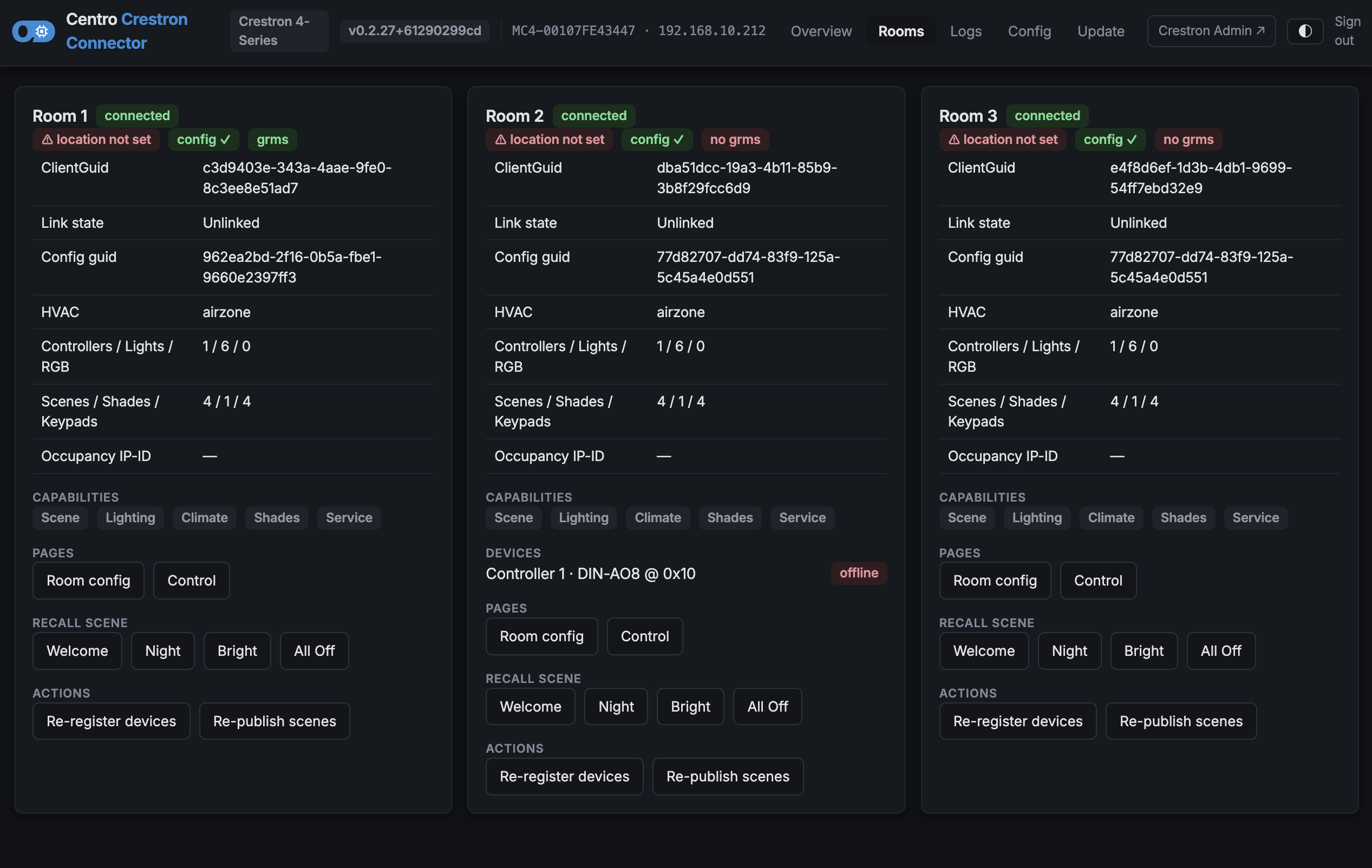Screen dimensions: 1372x868
Task: Click the MC4-00107FE43447 device identifier
Action: tap(573, 31)
